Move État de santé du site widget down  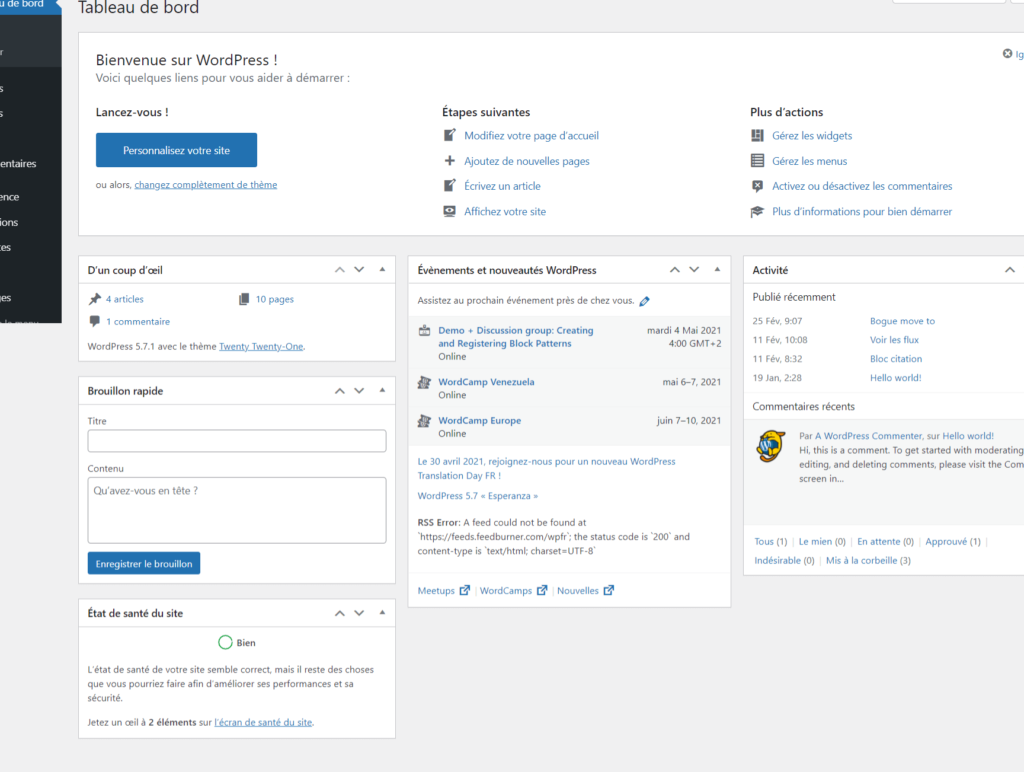click(359, 613)
